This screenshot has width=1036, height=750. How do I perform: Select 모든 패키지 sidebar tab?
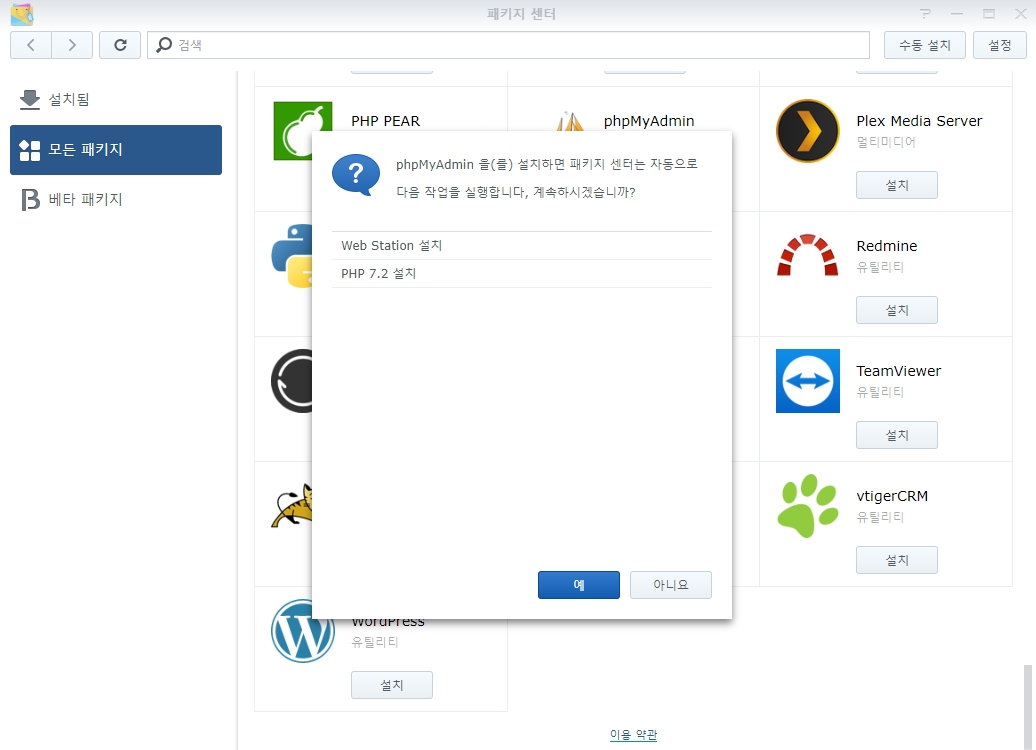click(116, 150)
